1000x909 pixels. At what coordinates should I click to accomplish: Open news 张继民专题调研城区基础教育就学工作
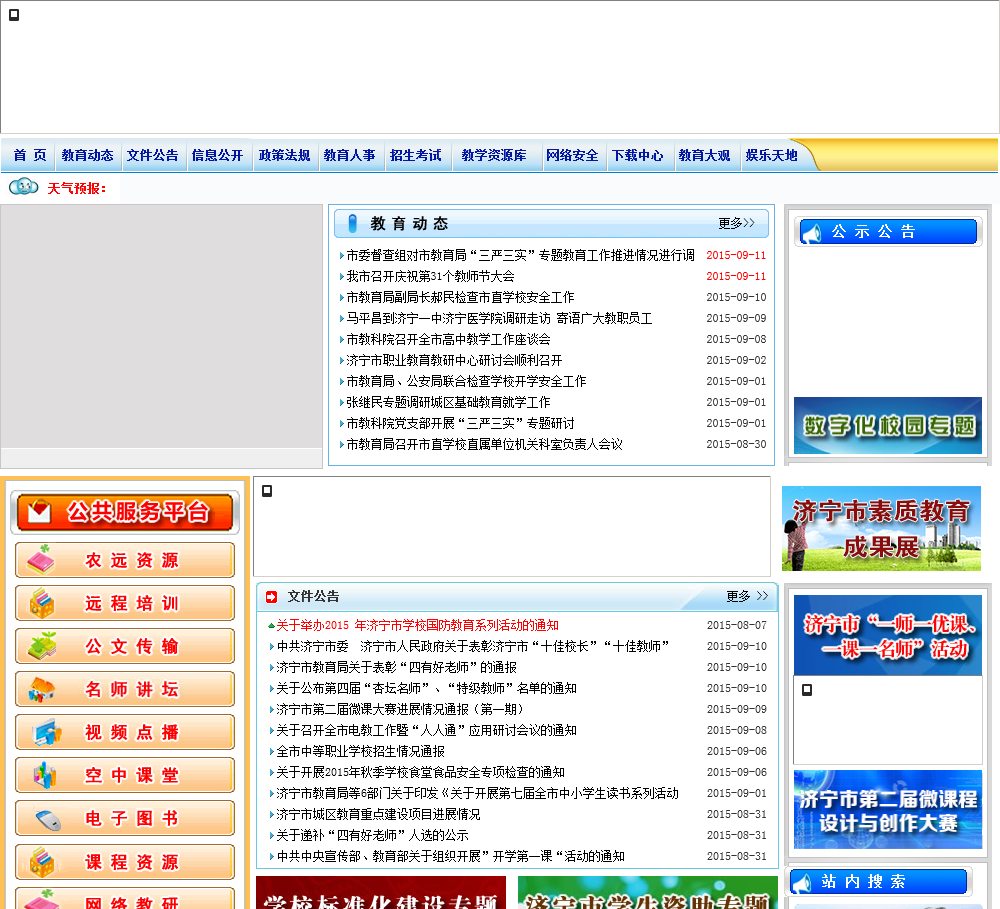(448, 403)
